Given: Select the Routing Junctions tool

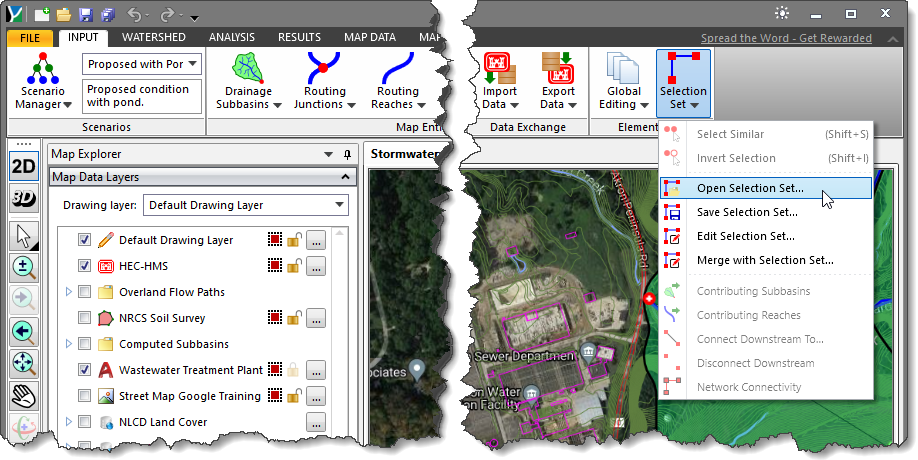Looking at the screenshot, I should (x=324, y=82).
